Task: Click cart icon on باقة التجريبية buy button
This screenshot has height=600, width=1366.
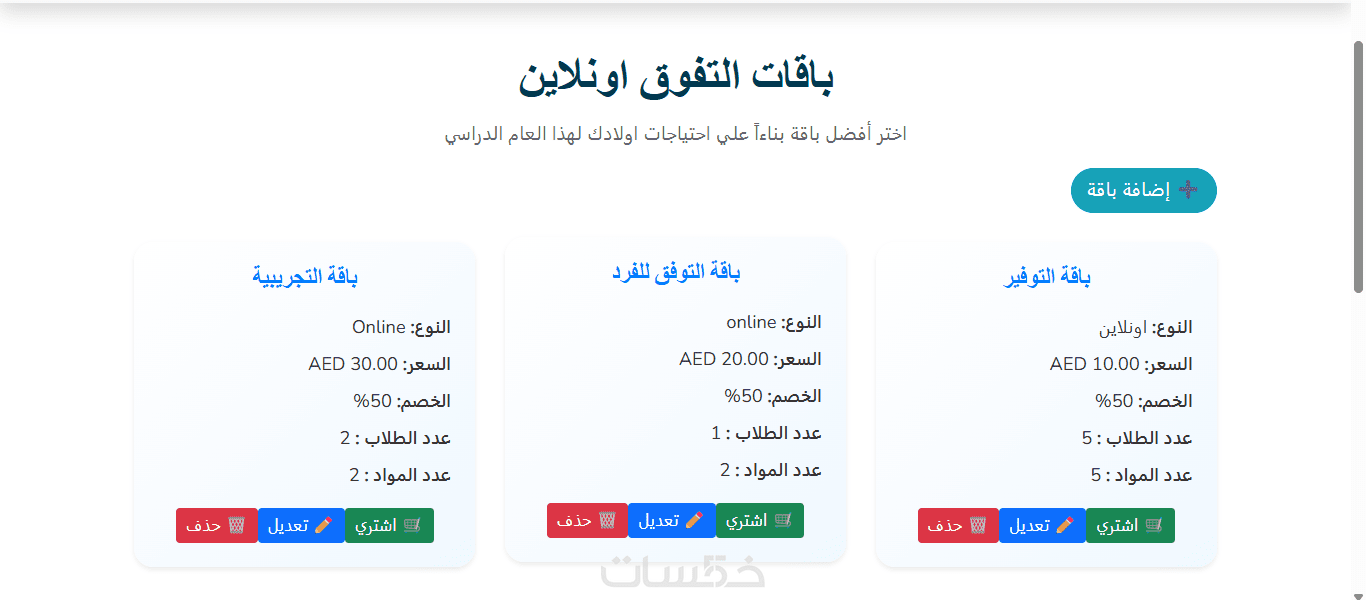Action: coord(412,525)
